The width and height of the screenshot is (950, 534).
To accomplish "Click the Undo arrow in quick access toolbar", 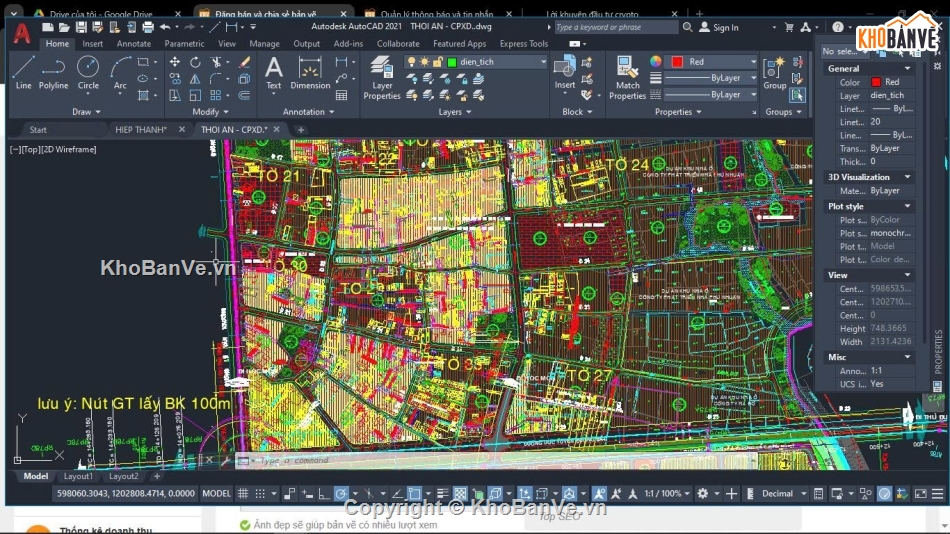I will click(x=165, y=27).
